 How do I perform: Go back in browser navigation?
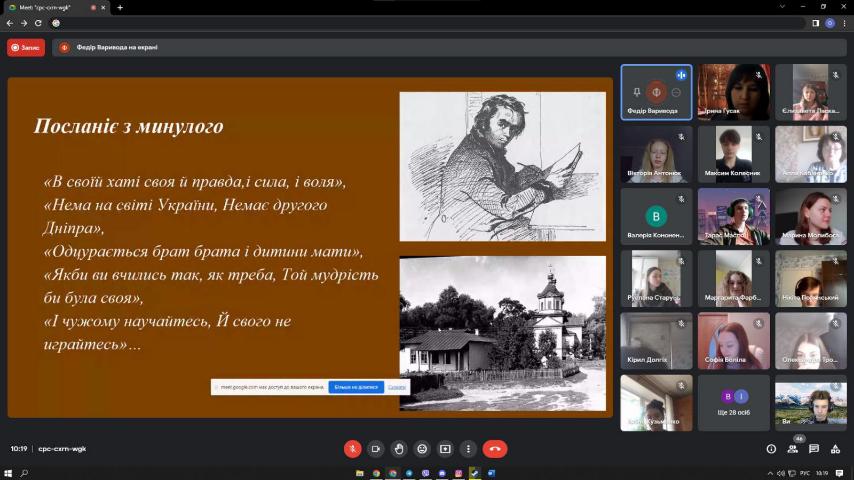tap(10, 23)
